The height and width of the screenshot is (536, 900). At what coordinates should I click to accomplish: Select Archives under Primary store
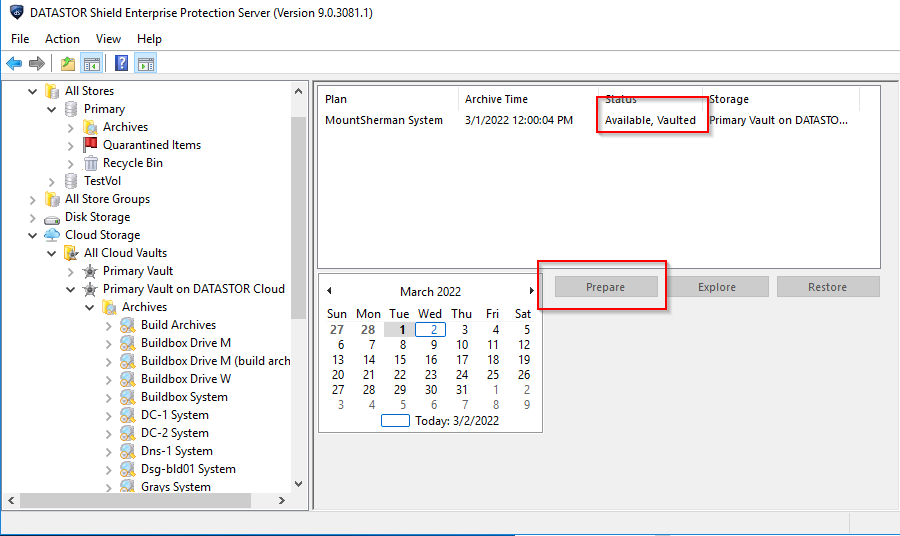click(x=125, y=127)
